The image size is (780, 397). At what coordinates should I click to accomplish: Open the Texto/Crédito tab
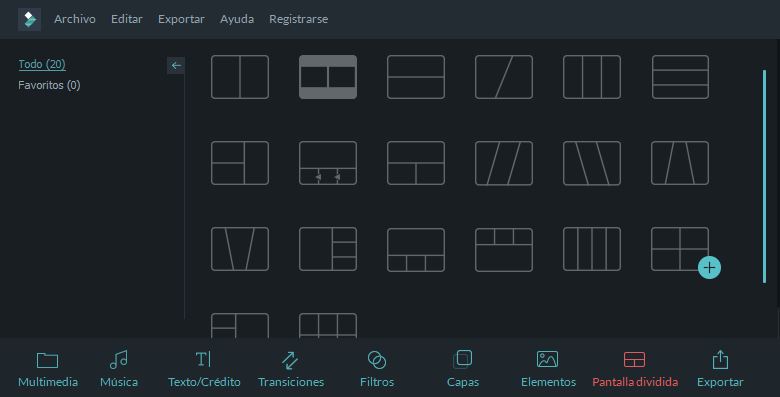pos(204,369)
